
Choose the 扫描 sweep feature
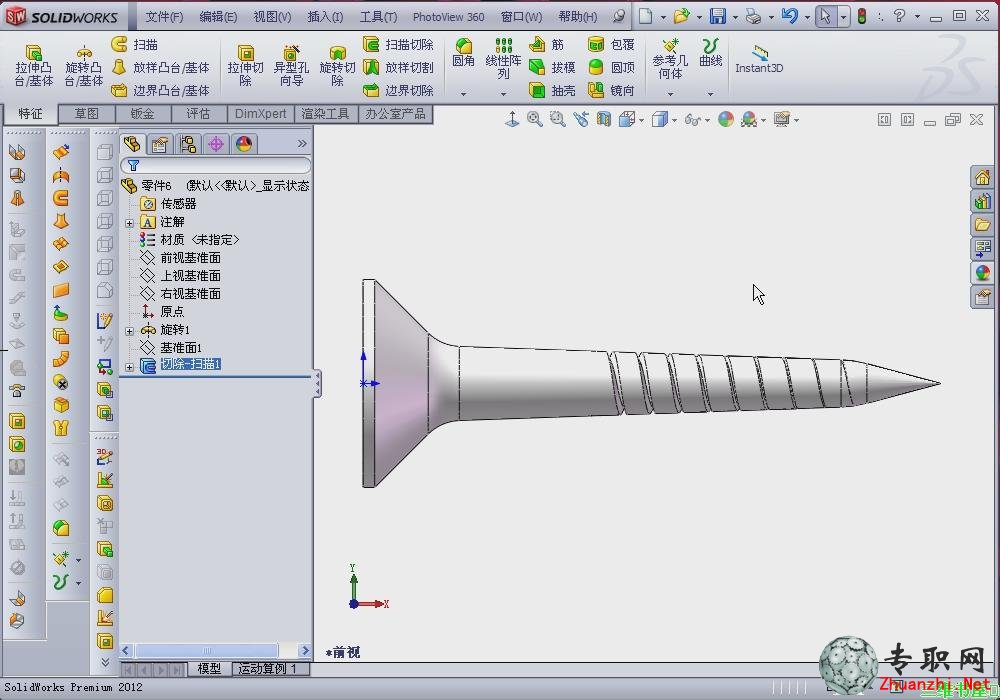(x=135, y=44)
